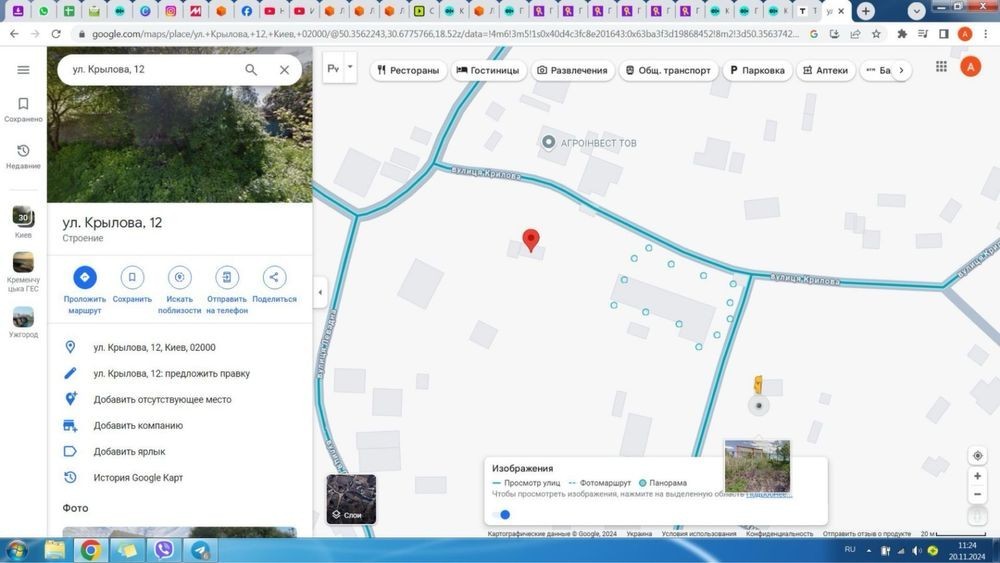Image resolution: width=1000 pixels, height=563 pixels.
Task: Toggle the Street View images switch
Action: [502, 515]
